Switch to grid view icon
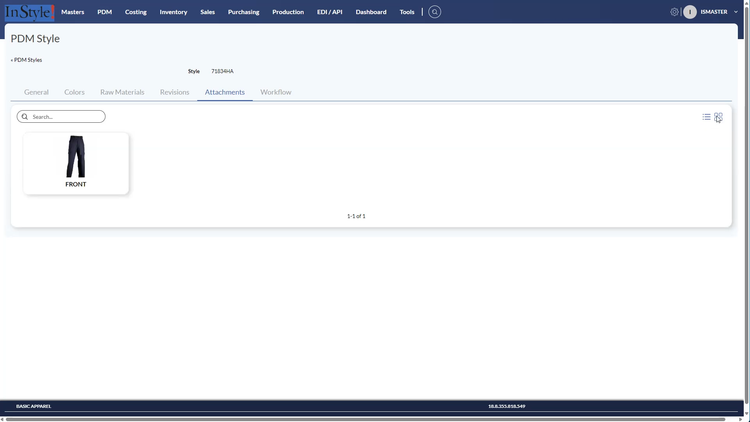Viewport: 750px width, 422px height. click(x=718, y=117)
